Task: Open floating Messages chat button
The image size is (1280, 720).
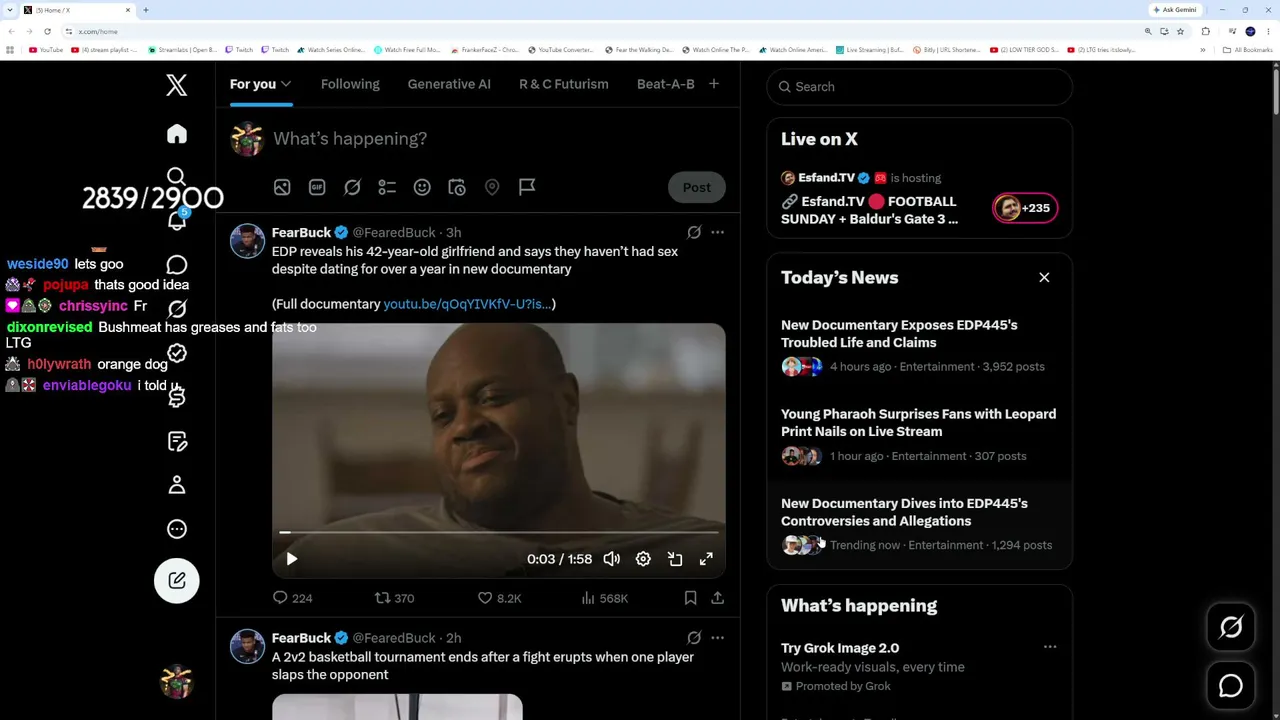Action: click(x=1231, y=686)
